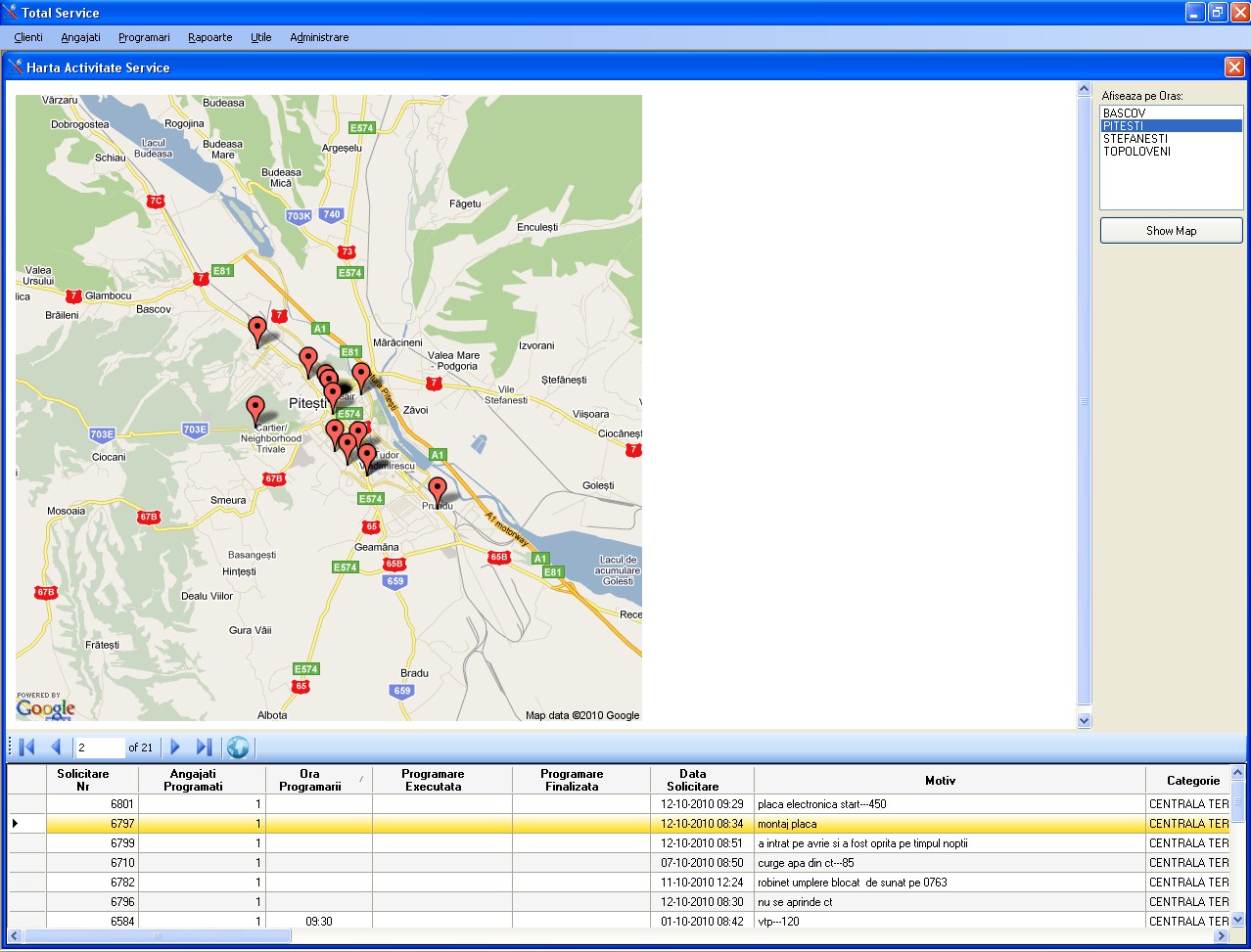Click the Total Service title bar icon

(x=10, y=13)
